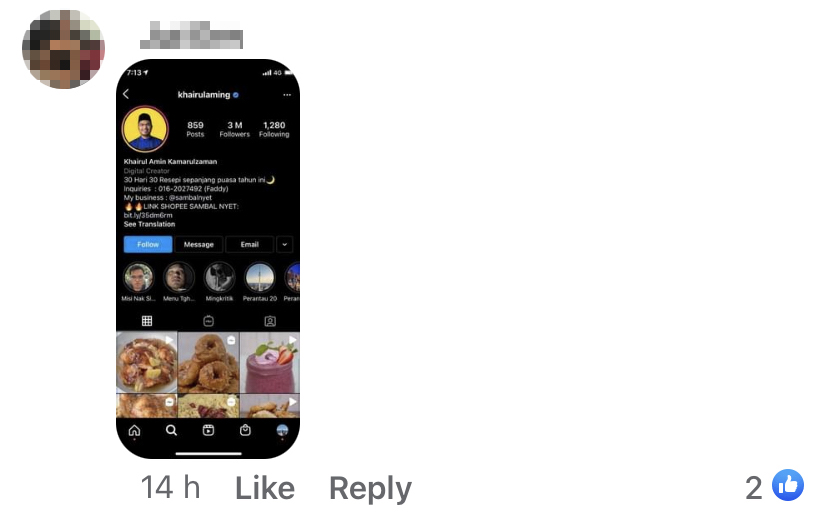This screenshot has height=512, width=828.
Task: Click the blue Follow button
Action: 148,244
